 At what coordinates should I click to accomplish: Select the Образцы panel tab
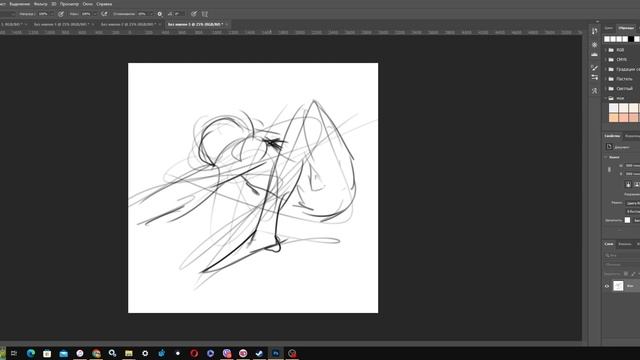click(626, 28)
